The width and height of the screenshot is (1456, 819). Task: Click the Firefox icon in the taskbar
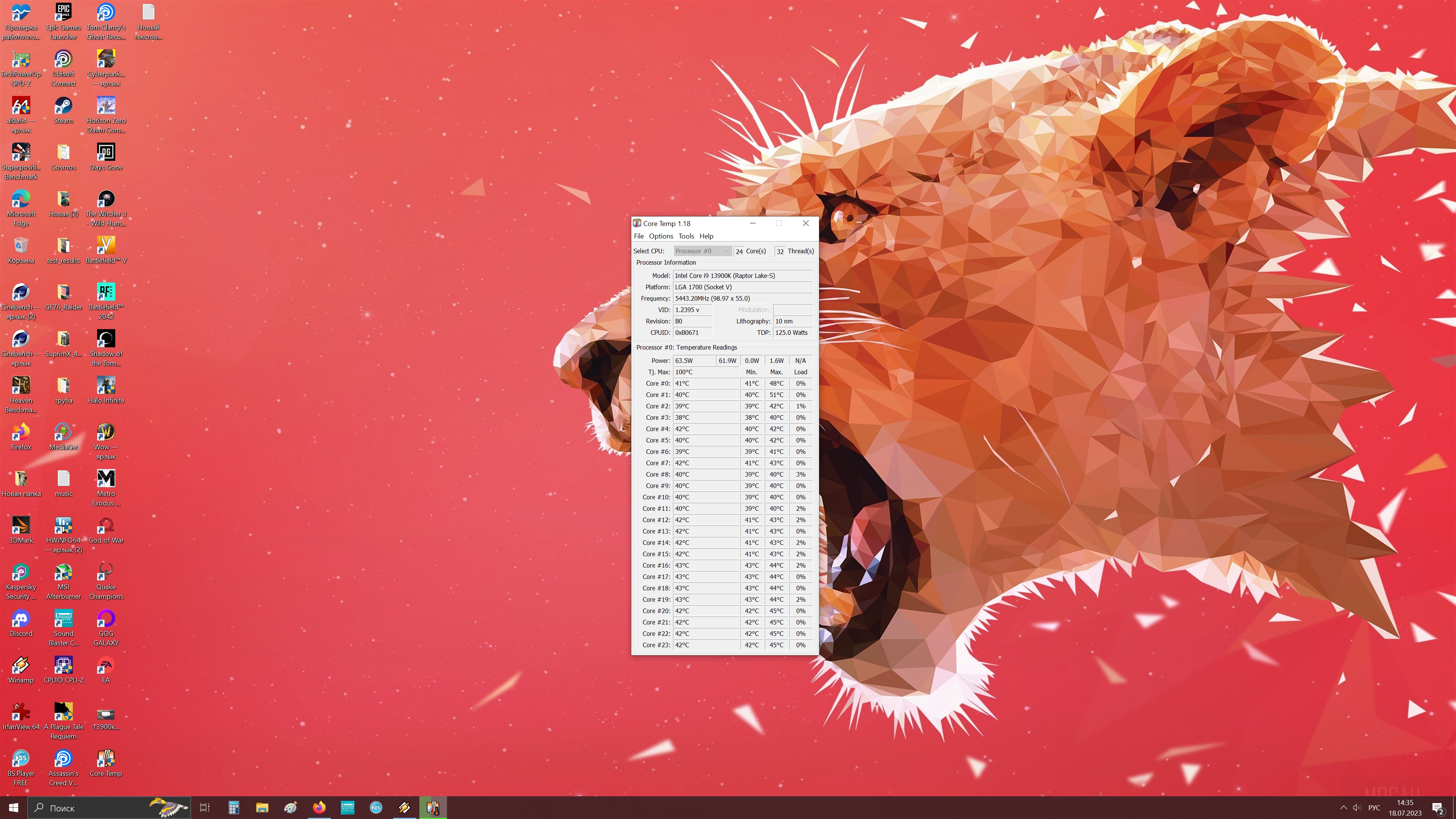319,807
